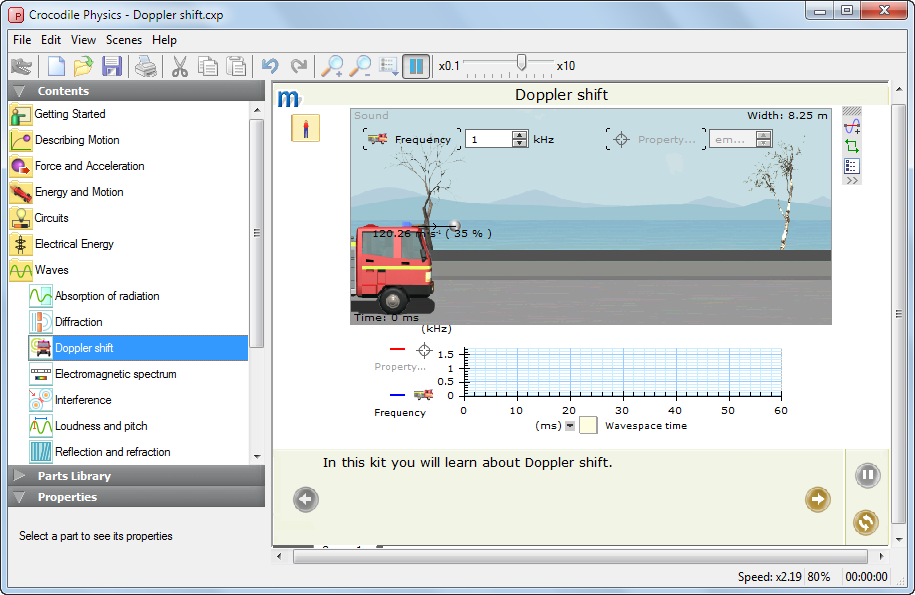Click the frequency value input field
This screenshot has width=915, height=595.
pos(489,139)
